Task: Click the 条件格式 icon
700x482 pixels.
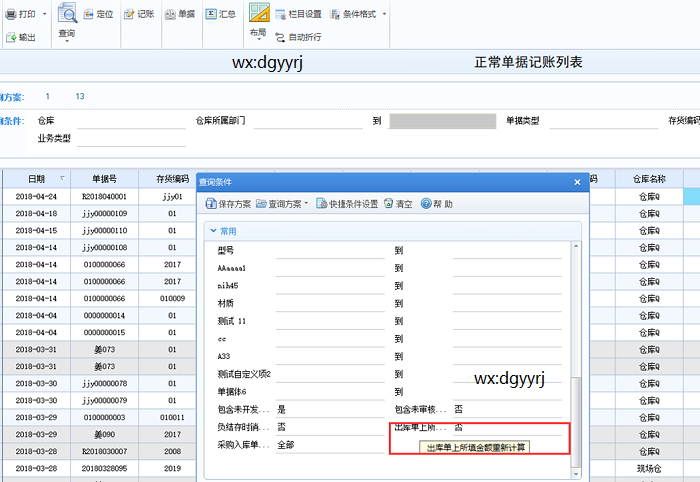Action: click(335, 14)
